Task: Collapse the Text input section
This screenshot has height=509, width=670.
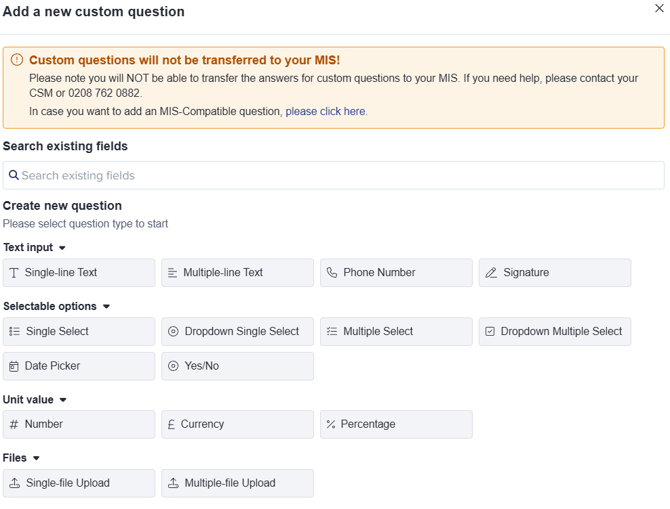Action: click(62, 248)
